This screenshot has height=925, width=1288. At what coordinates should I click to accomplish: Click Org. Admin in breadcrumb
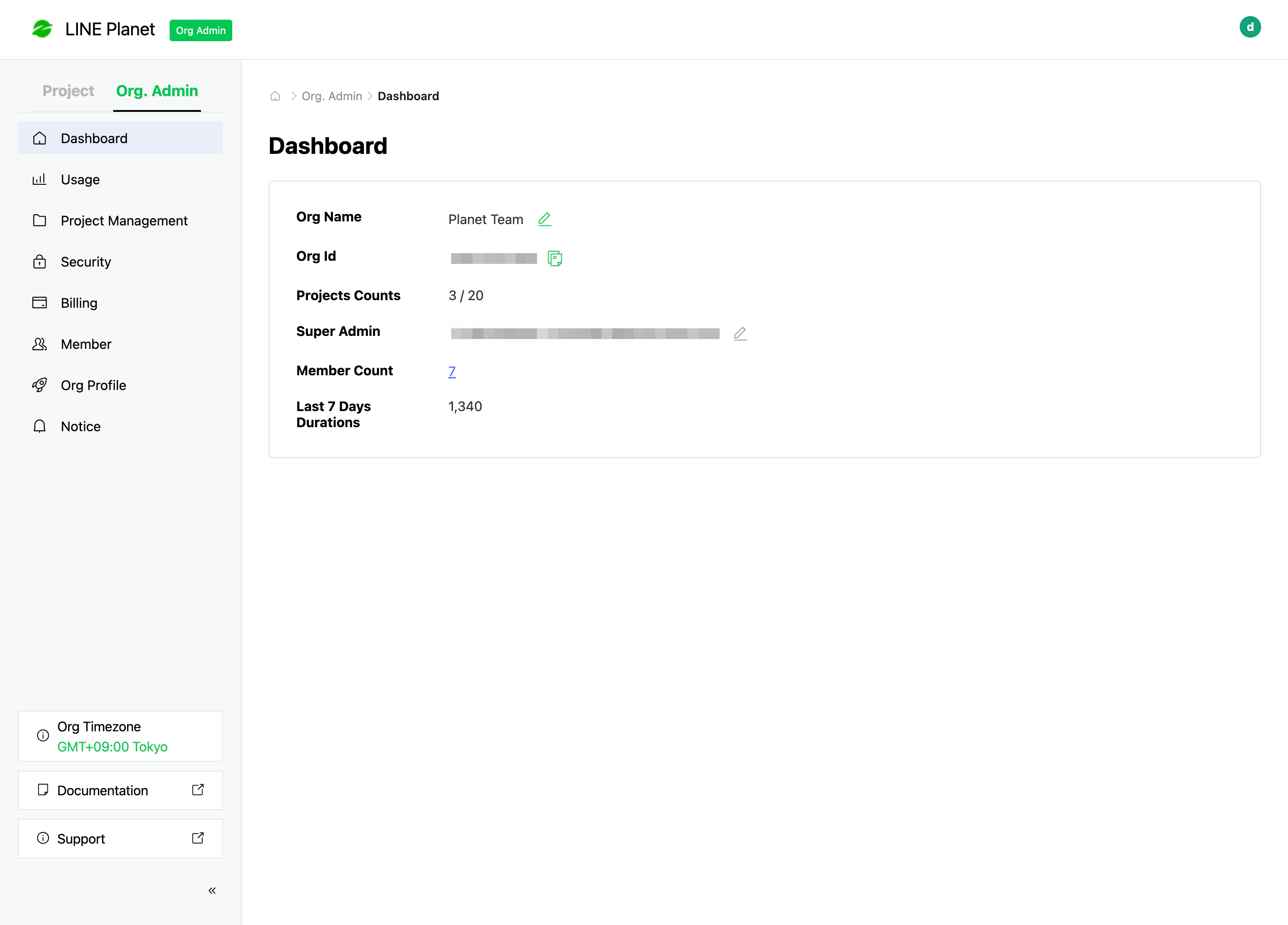tap(332, 96)
